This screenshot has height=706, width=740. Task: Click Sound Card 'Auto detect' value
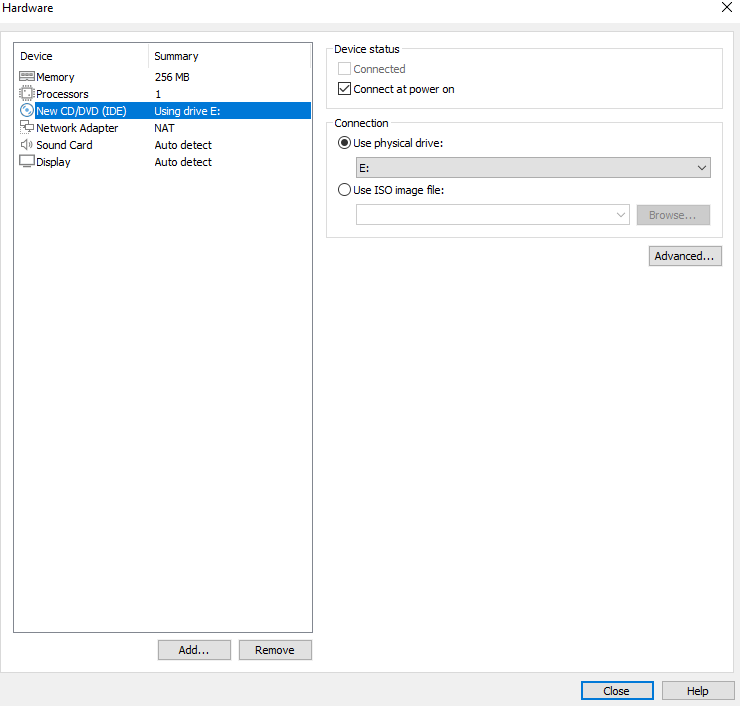183,145
